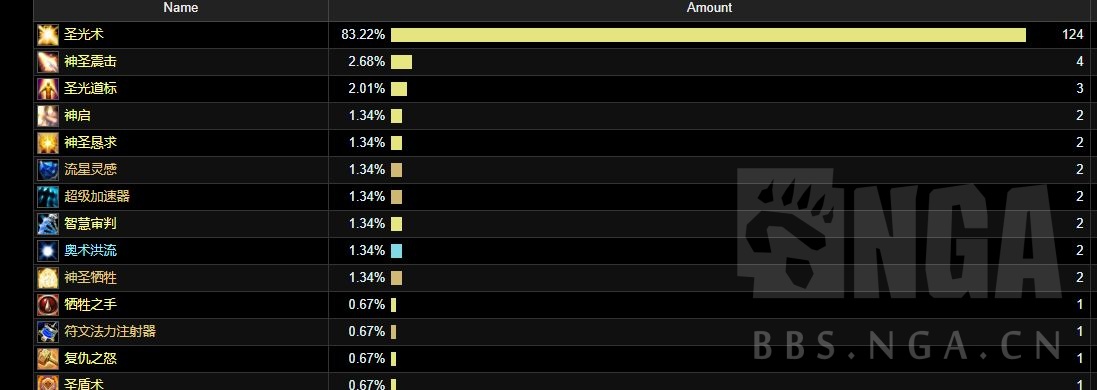Open the 神圣牺牲 ability link

point(90,278)
